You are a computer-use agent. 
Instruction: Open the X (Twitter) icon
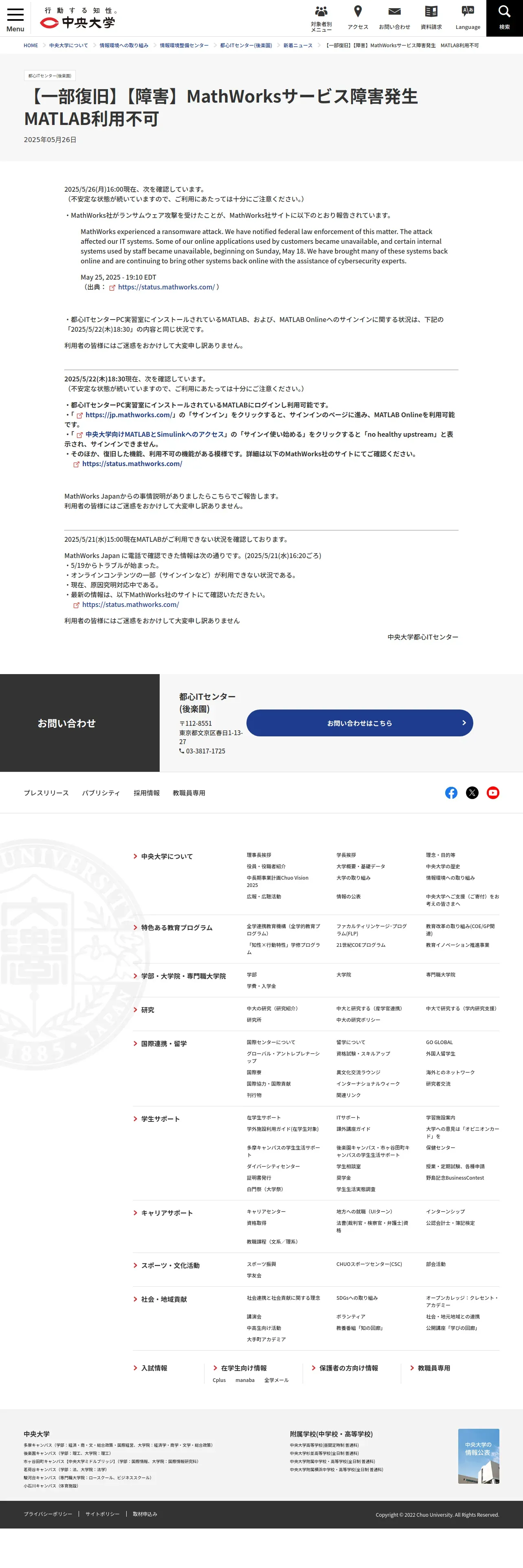tap(472, 793)
